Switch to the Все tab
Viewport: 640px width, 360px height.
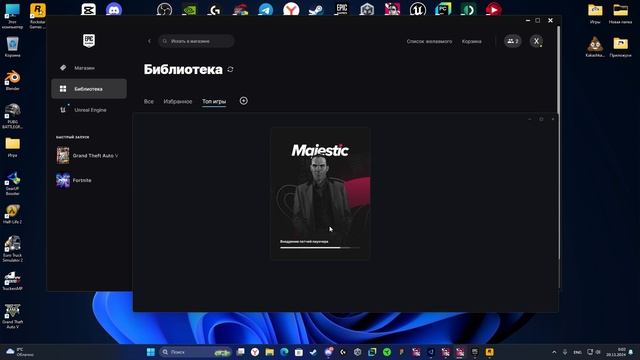(149, 101)
